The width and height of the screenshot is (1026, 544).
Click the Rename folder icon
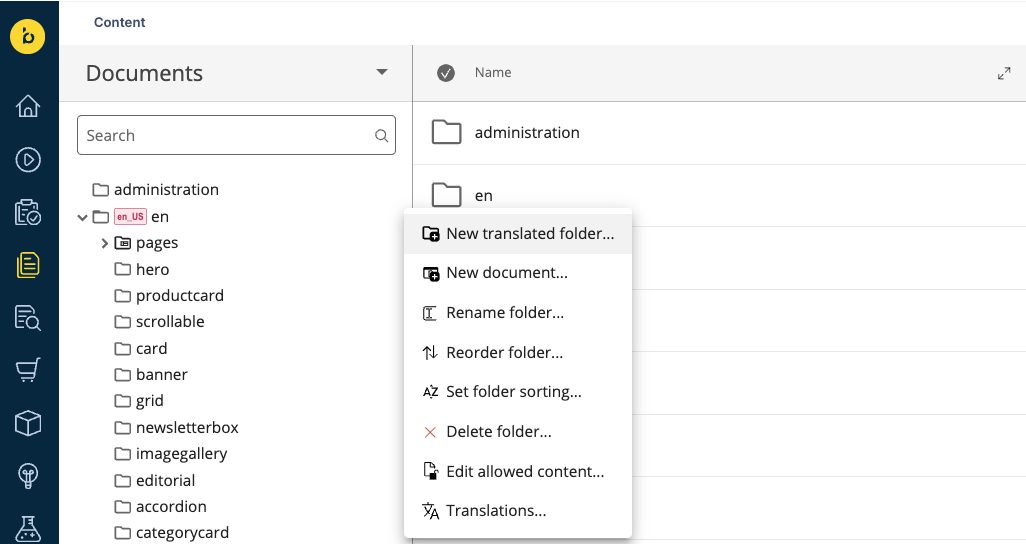click(x=430, y=313)
